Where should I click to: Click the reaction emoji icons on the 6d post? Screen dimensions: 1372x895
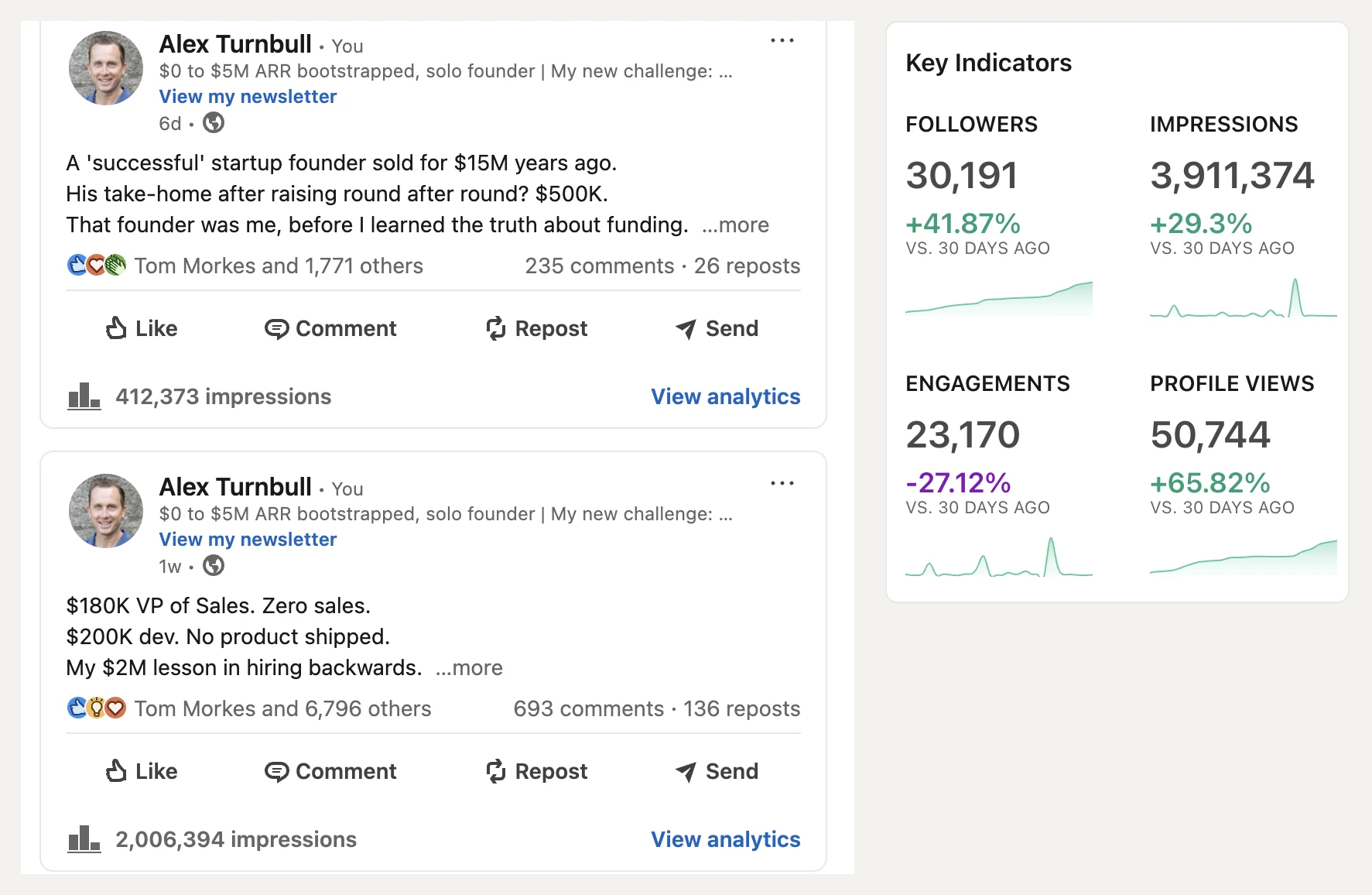tap(97, 265)
